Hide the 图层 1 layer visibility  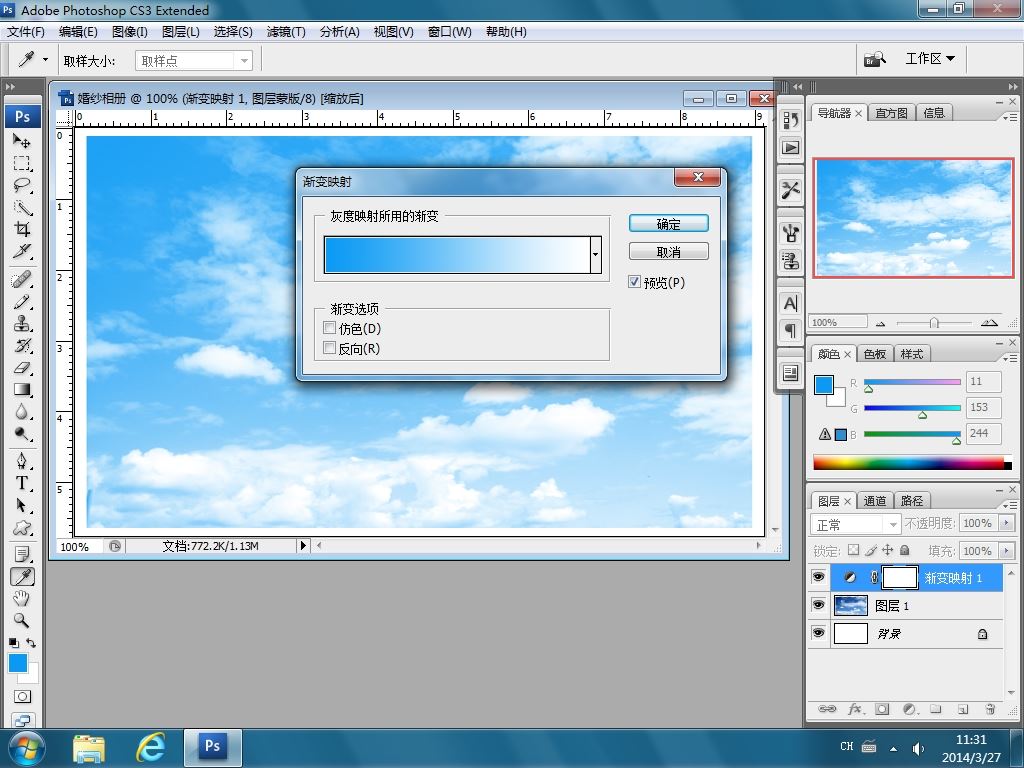point(818,605)
